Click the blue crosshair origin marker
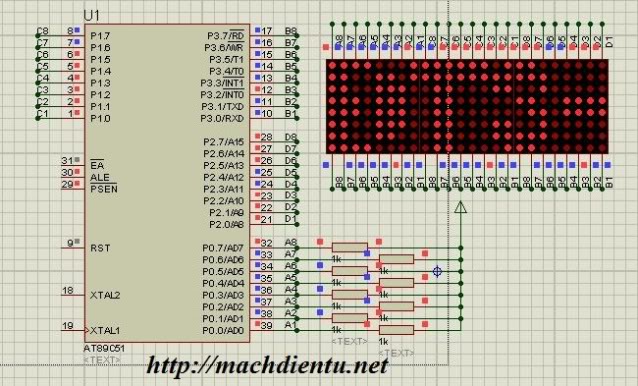 [x=437, y=271]
